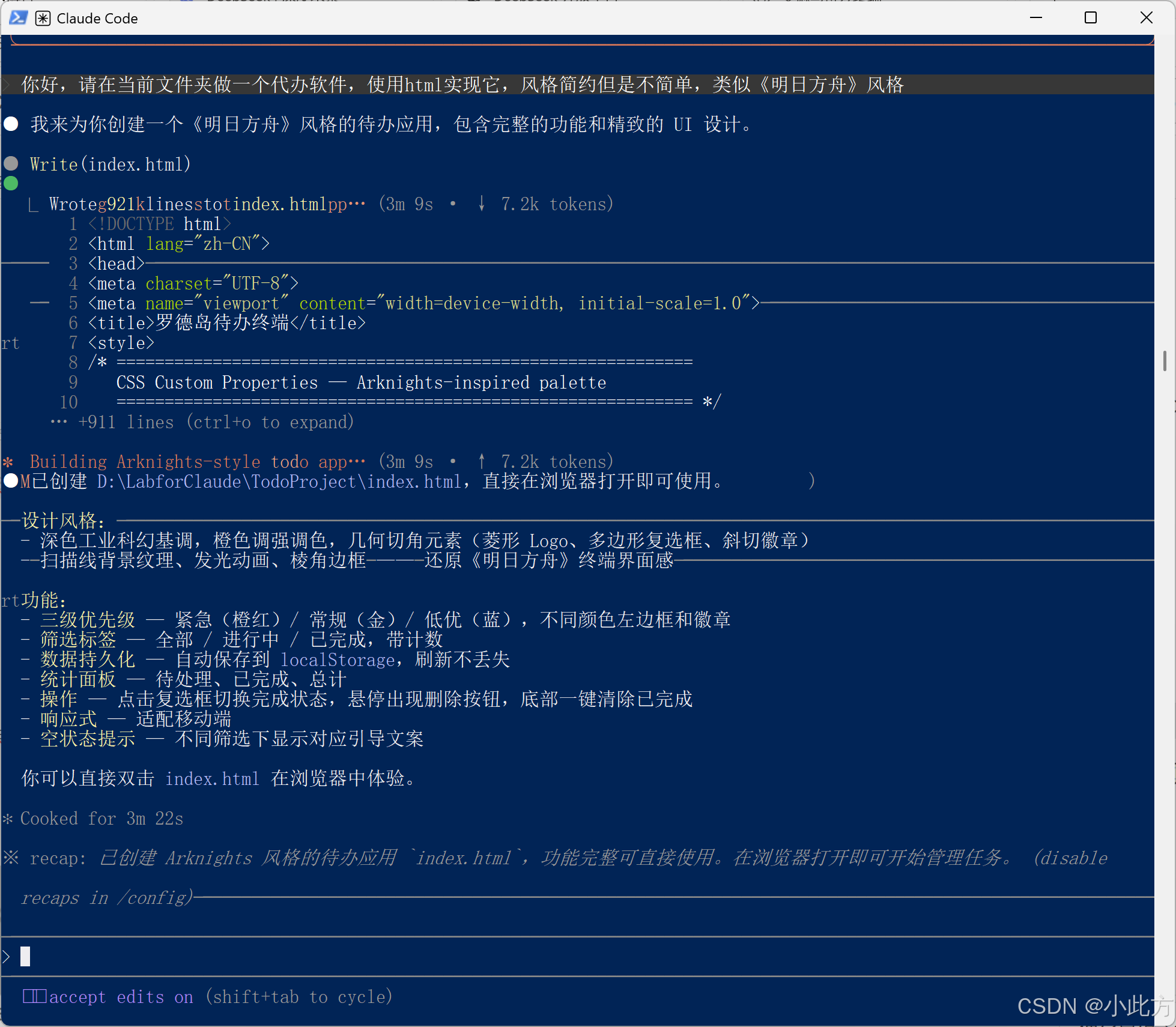Image resolution: width=1176 pixels, height=1027 pixels.
Task: Click the D:\LabforClaude\TodoProject\index.html path
Action: (279, 482)
